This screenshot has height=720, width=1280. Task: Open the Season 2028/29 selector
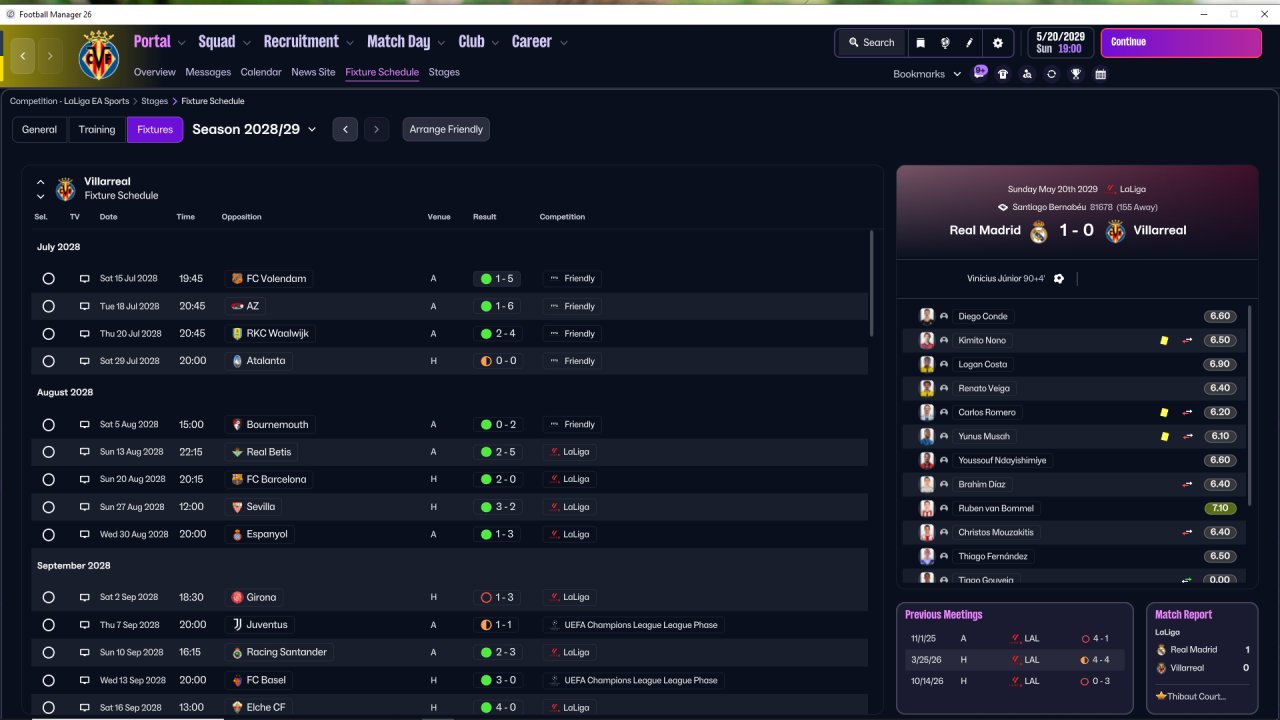click(x=254, y=129)
